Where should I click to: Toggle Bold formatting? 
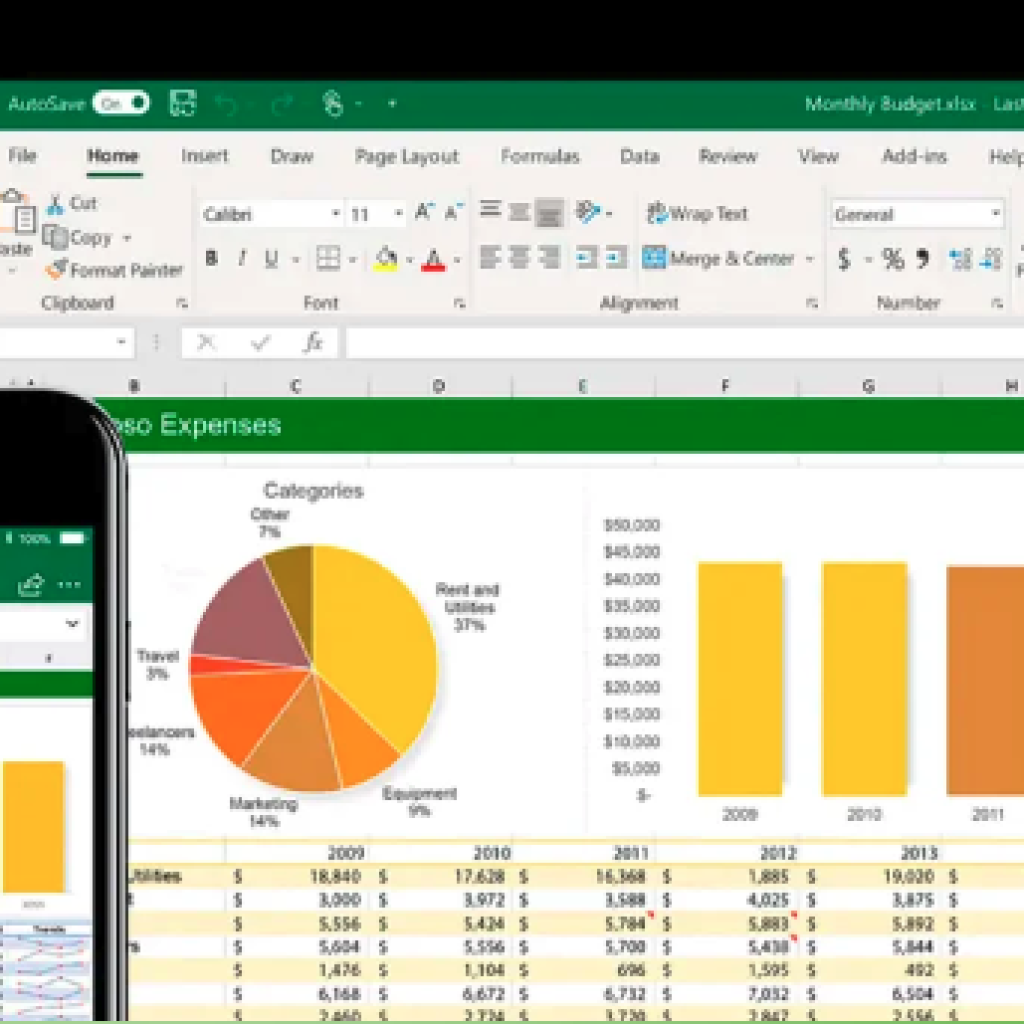pyautogui.click(x=211, y=259)
